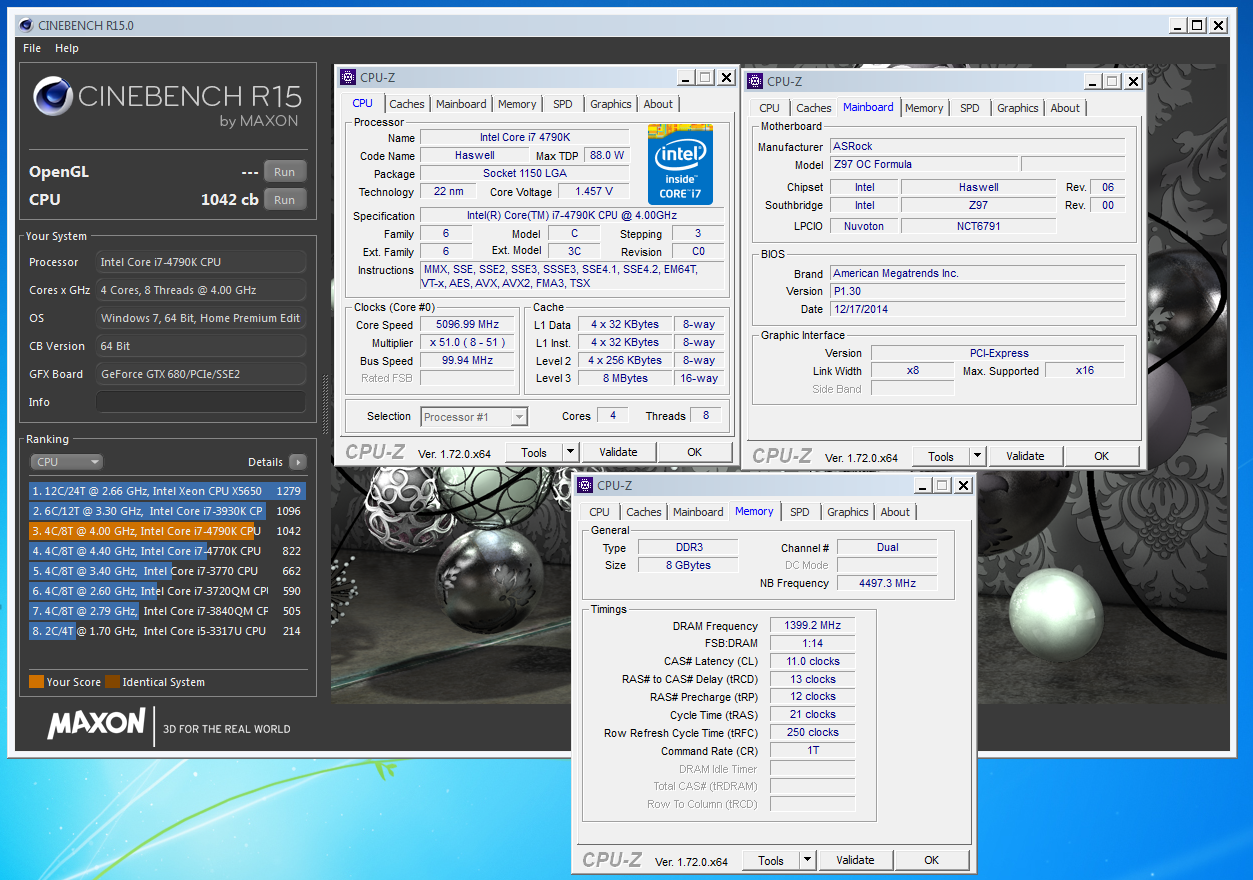
Task: Switch to Memory tab in CPU-Z Mainboard window
Action: [x=924, y=108]
